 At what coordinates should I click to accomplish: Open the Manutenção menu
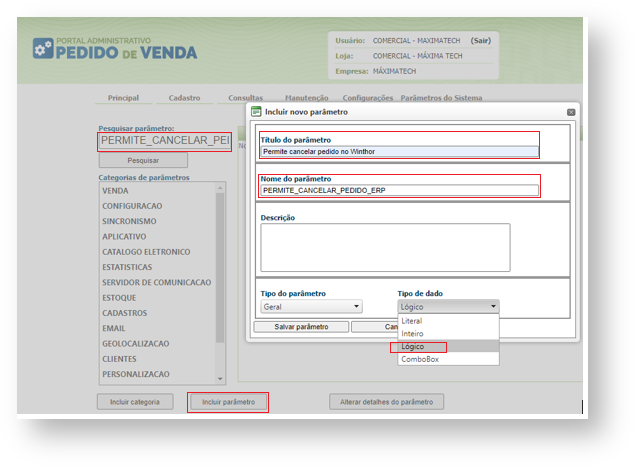pos(307,98)
